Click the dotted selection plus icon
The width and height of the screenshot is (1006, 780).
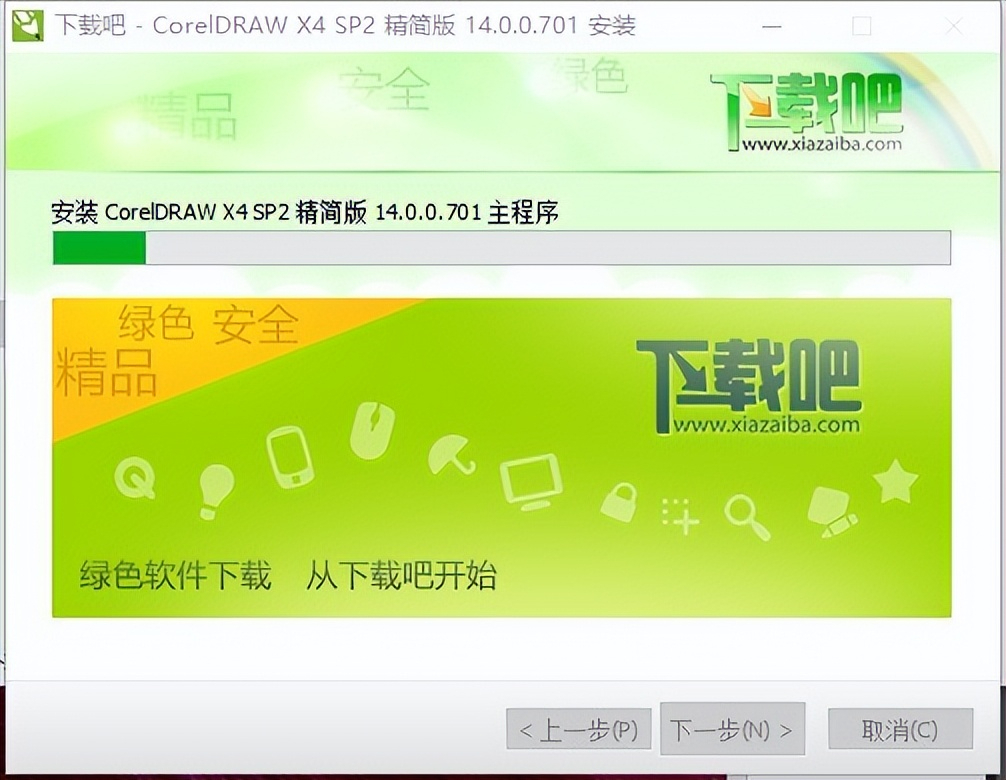click(680, 516)
